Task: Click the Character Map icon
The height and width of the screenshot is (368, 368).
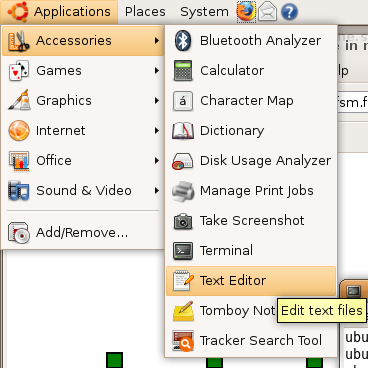Action: (183, 101)
